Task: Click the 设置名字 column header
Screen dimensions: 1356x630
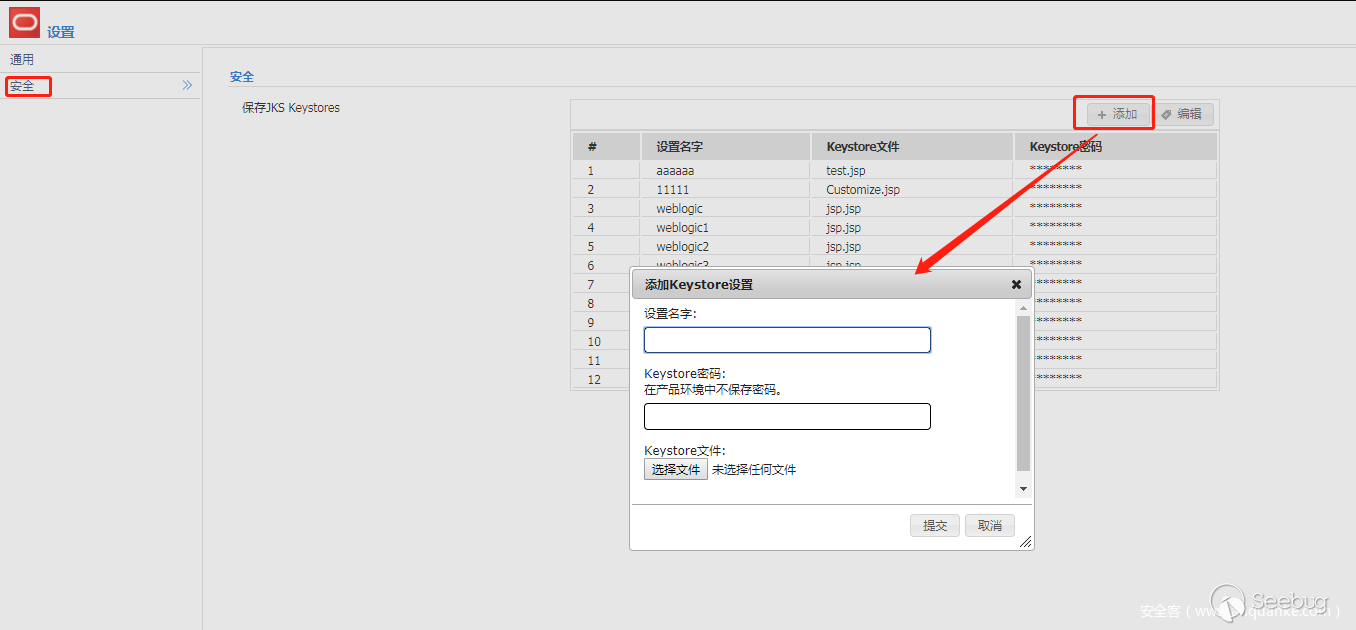Action: pyautogui.click(x=680, y=147)
